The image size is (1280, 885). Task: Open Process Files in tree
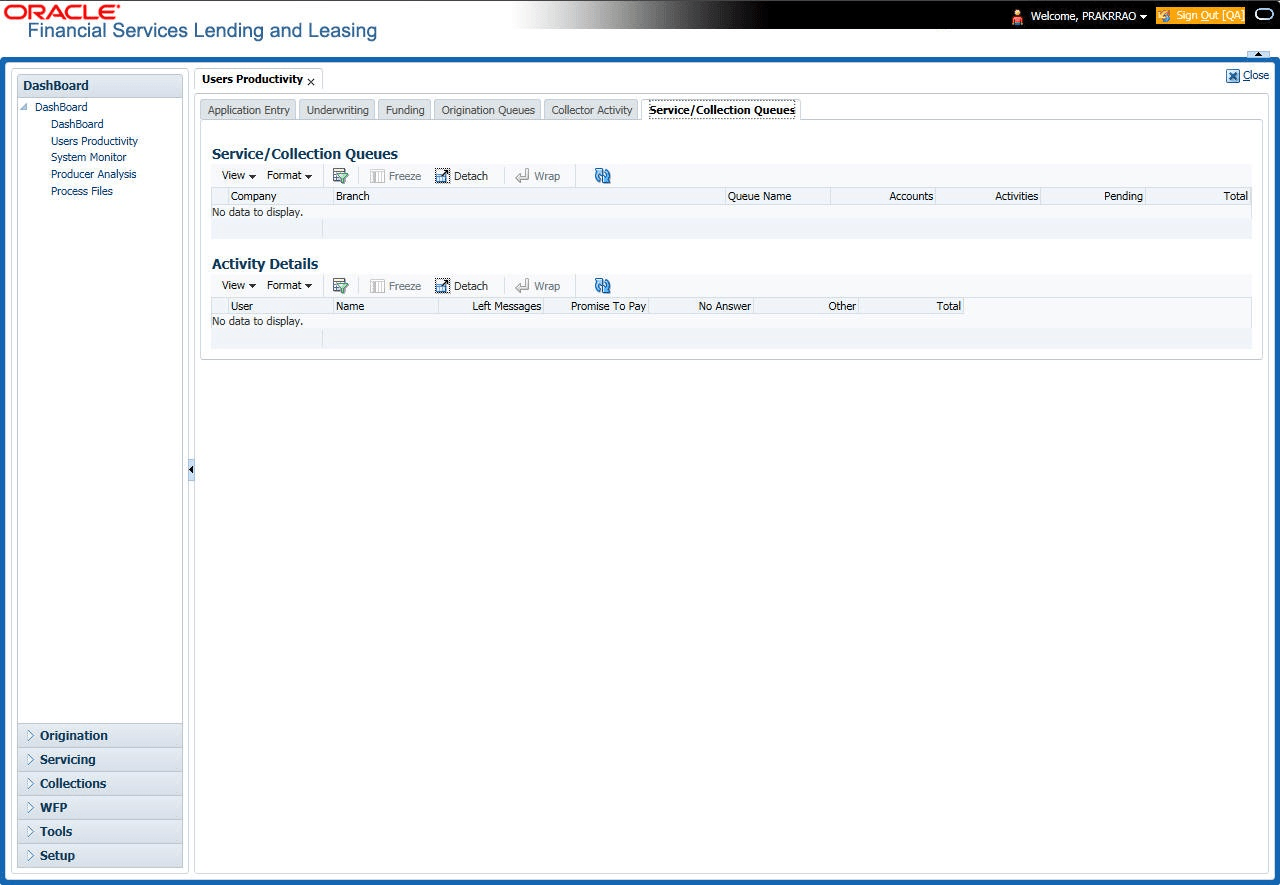pyautogui.click(x=82, y=191)
